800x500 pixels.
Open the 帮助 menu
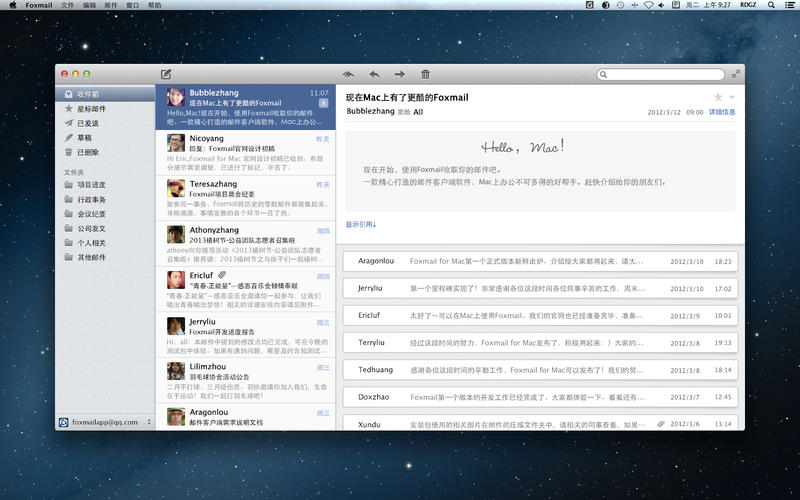(155, 5)
